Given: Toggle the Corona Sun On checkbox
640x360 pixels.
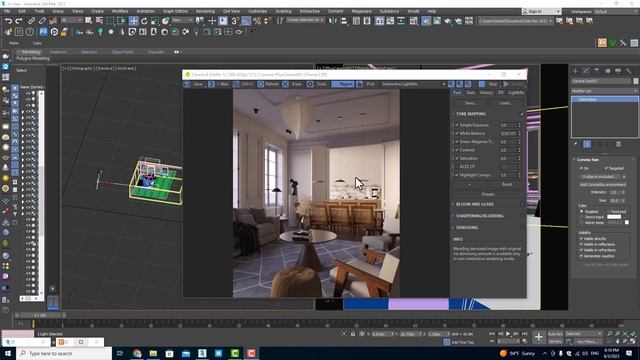Looking at the screenshot, I should [581, 168].
